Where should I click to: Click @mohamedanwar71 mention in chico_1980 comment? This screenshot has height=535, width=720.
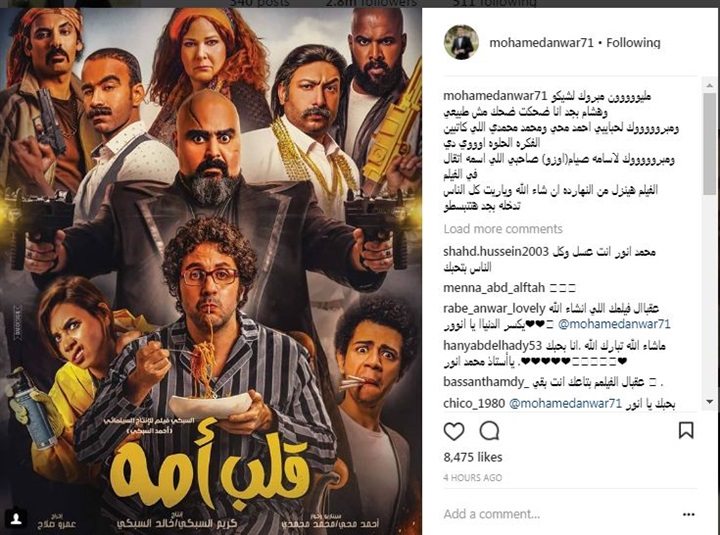(565, 404)
